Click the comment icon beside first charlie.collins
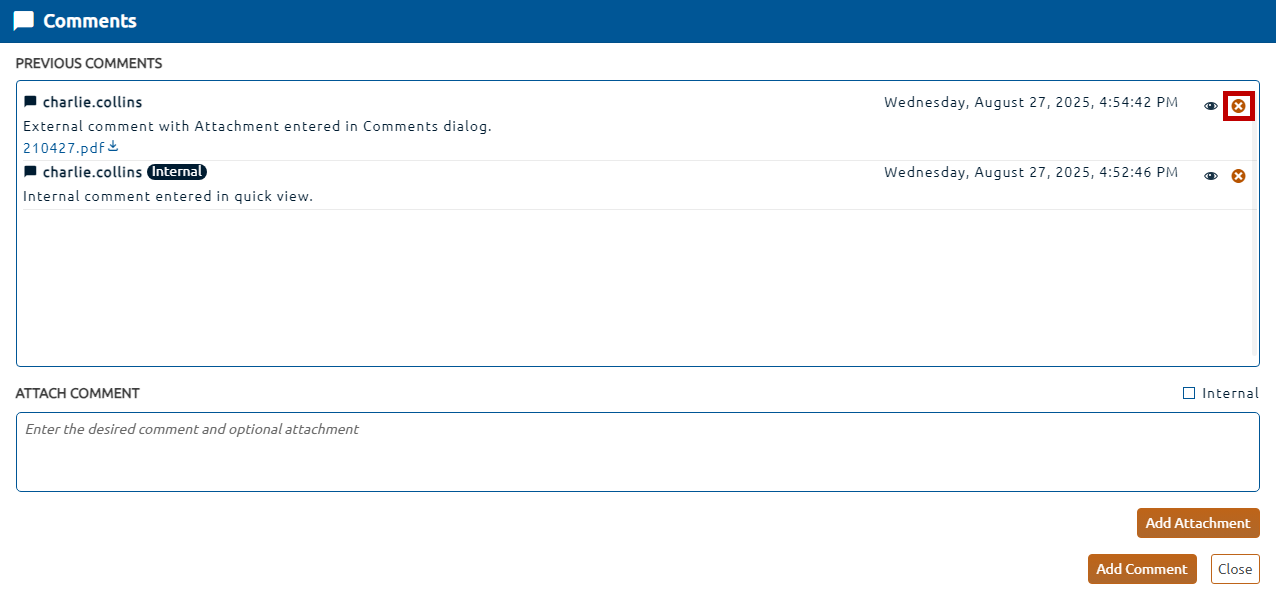Viewport: 1276px width, 613px height. click(30, 102)
